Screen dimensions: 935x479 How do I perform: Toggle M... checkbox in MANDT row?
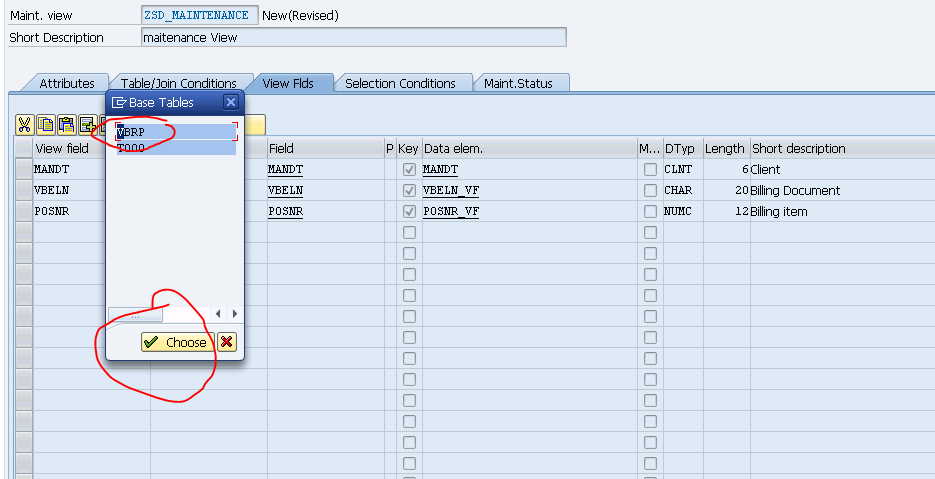[650, 169]
